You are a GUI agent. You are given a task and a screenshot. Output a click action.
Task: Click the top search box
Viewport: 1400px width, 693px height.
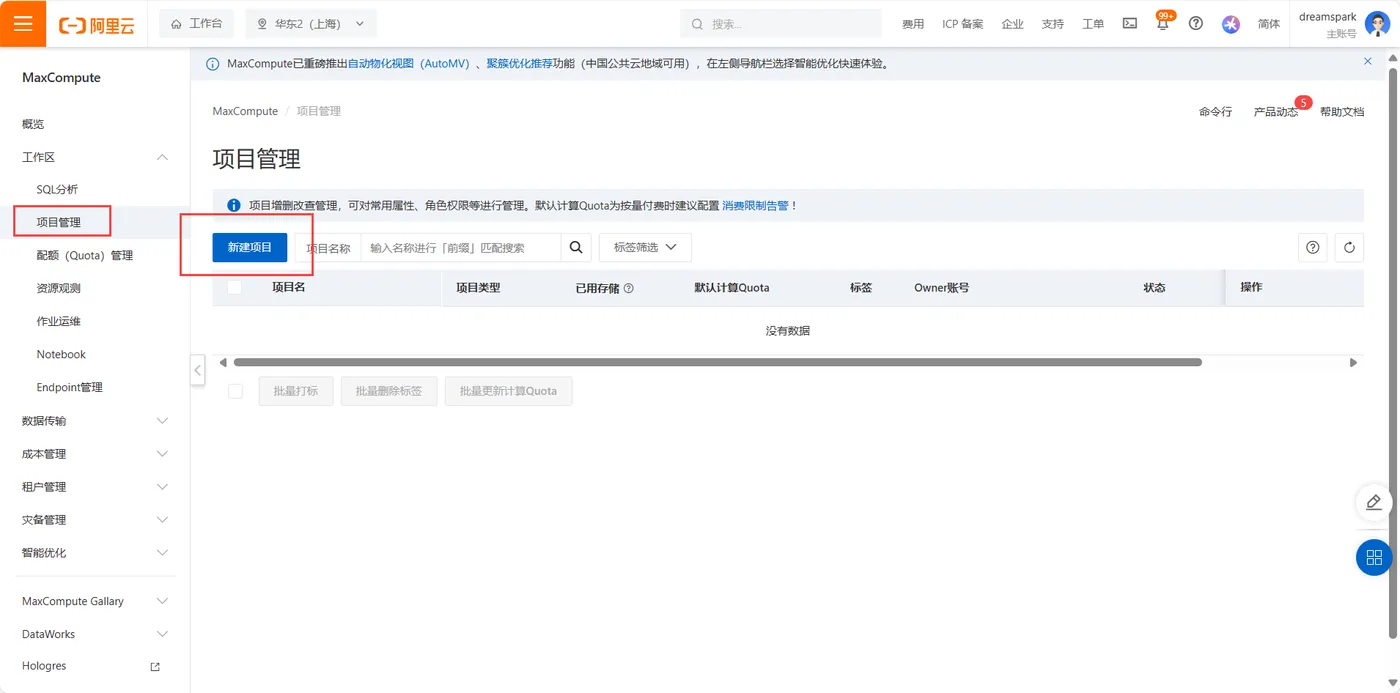[781, 23]
